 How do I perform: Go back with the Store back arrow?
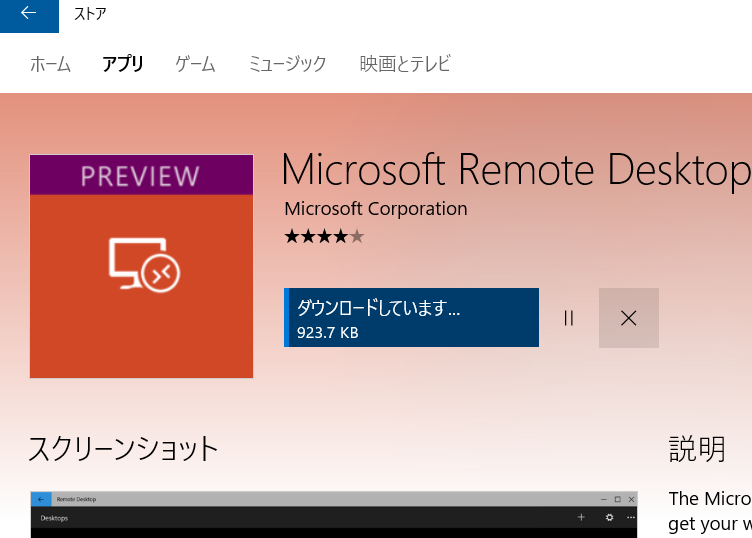(29, 15)
